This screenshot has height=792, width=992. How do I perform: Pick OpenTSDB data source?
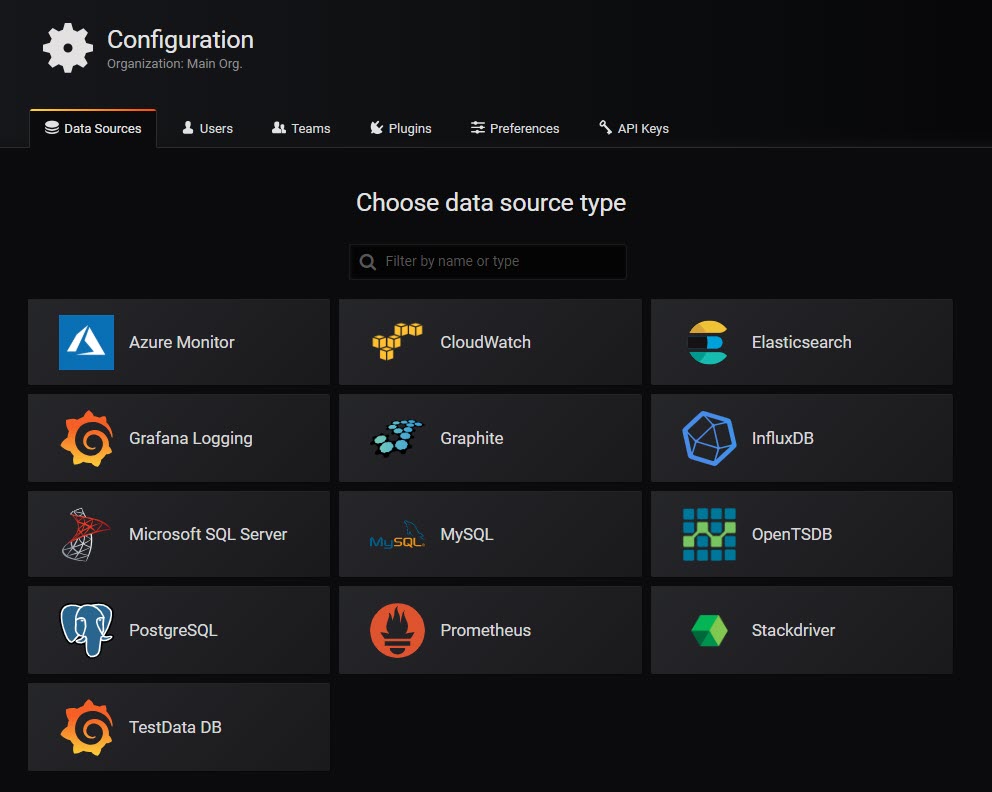coord(802,535)
